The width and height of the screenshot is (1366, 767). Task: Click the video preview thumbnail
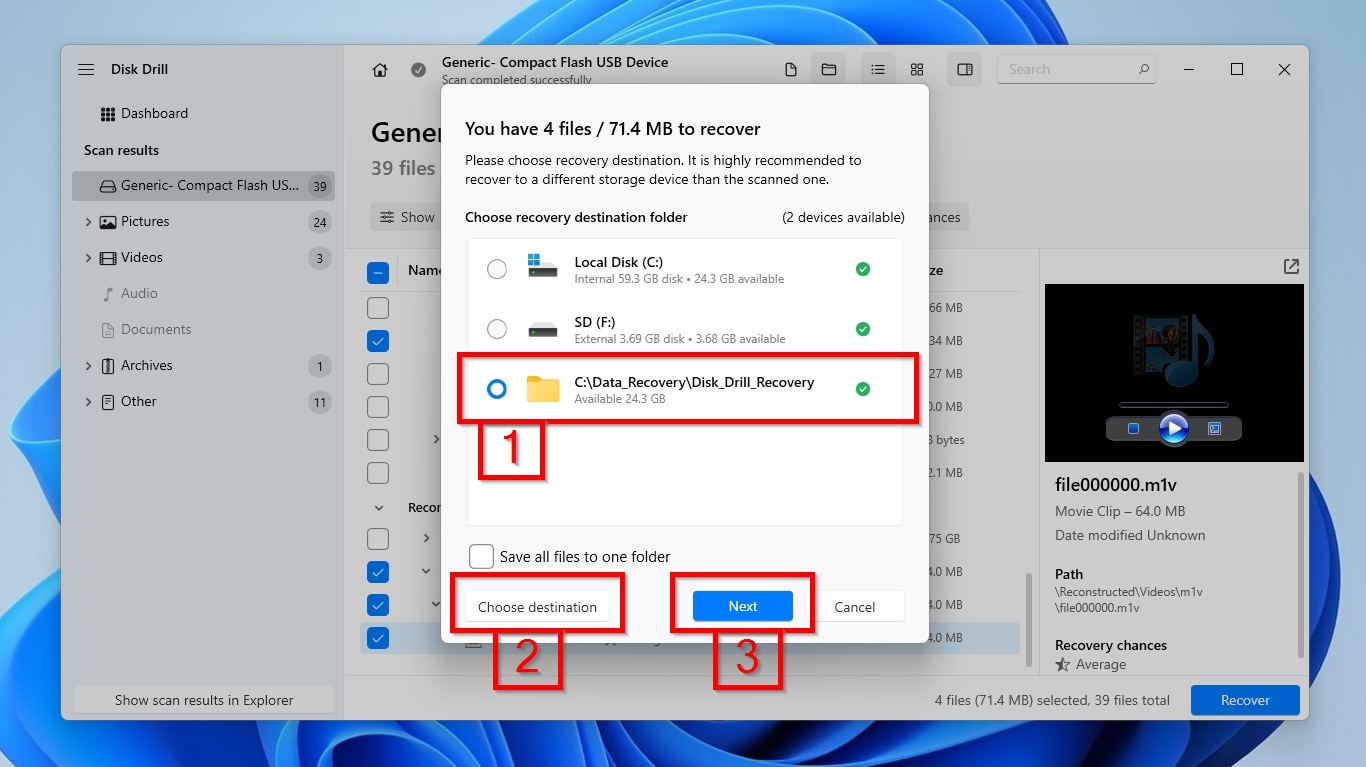[1174, 372]
